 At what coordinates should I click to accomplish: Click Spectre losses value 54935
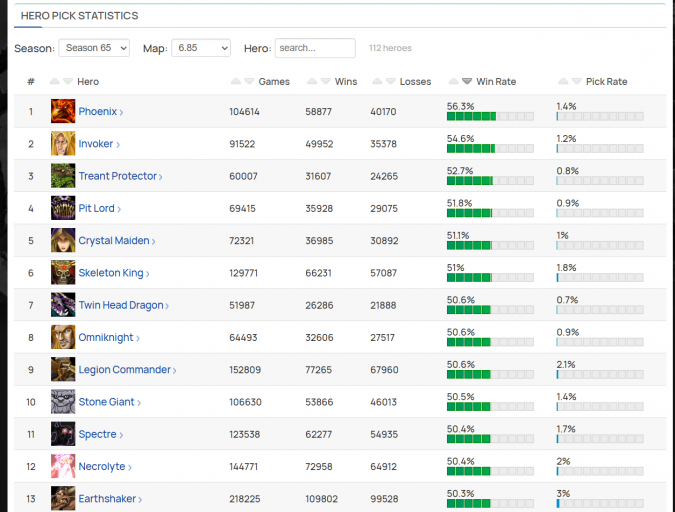point(384,434)
